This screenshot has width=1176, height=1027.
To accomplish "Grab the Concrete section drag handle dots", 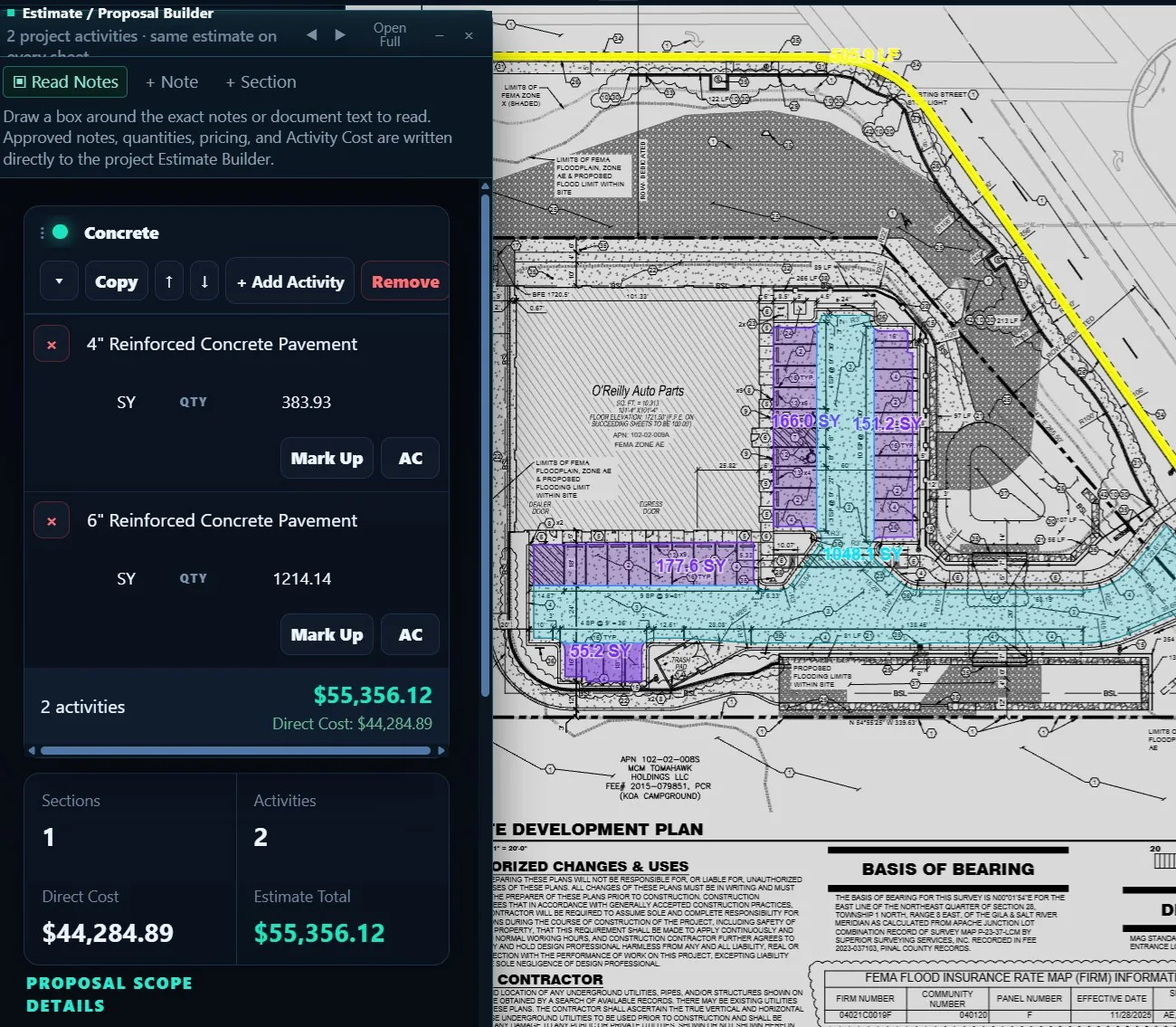I will click(42, 233).
